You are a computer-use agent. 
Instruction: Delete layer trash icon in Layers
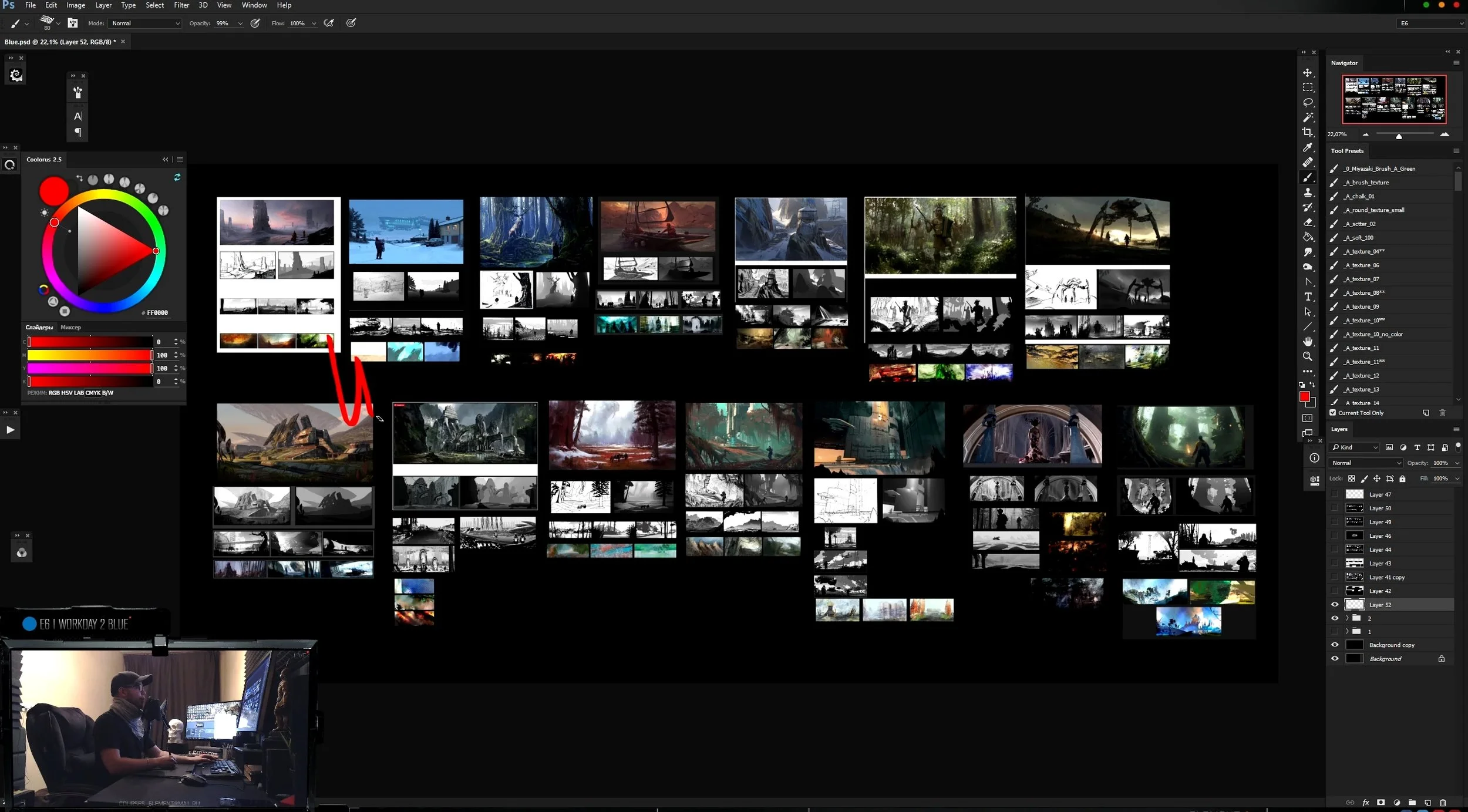1443,803
